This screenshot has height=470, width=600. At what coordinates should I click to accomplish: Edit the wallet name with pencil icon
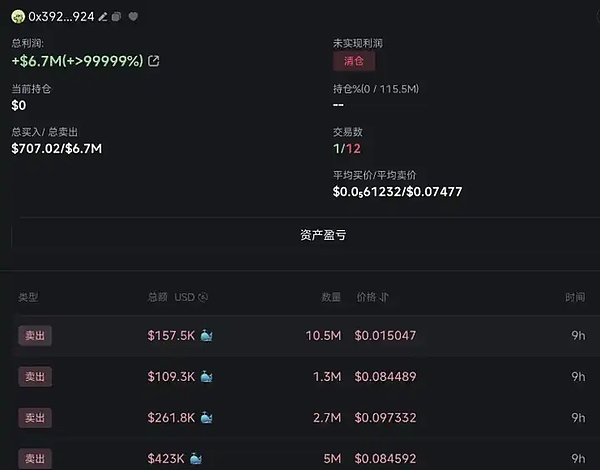point(103,17)
